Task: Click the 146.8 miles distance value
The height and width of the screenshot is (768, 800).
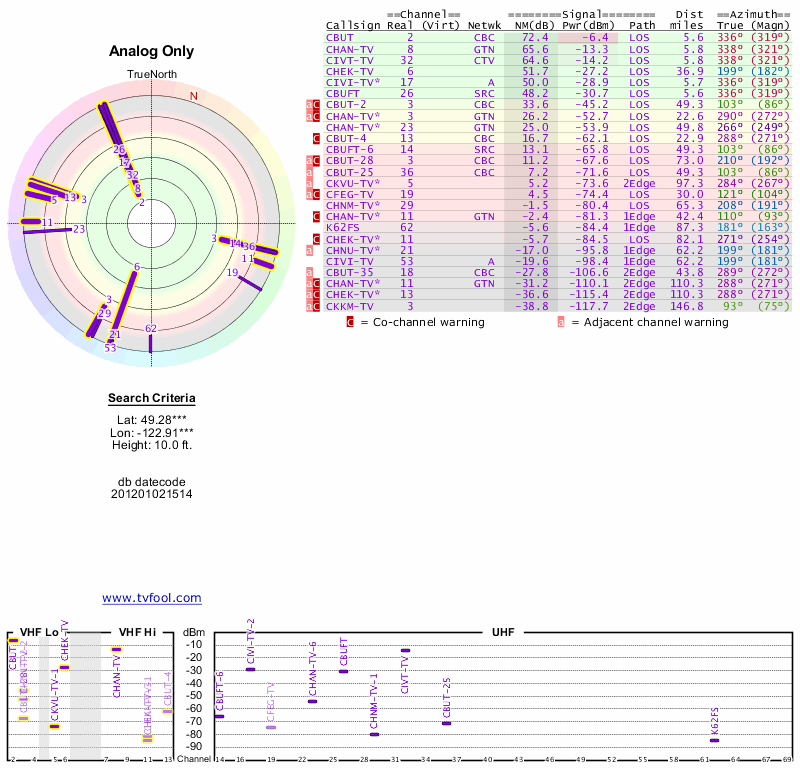Action: point(687,306)
